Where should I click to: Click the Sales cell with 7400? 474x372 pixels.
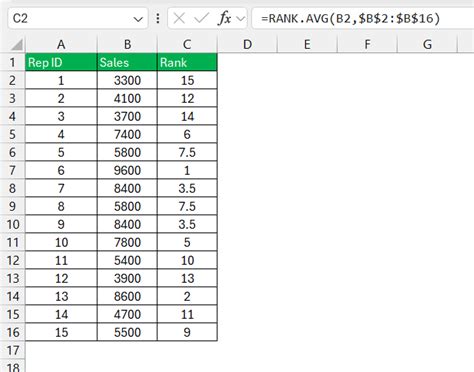[127, 134]
